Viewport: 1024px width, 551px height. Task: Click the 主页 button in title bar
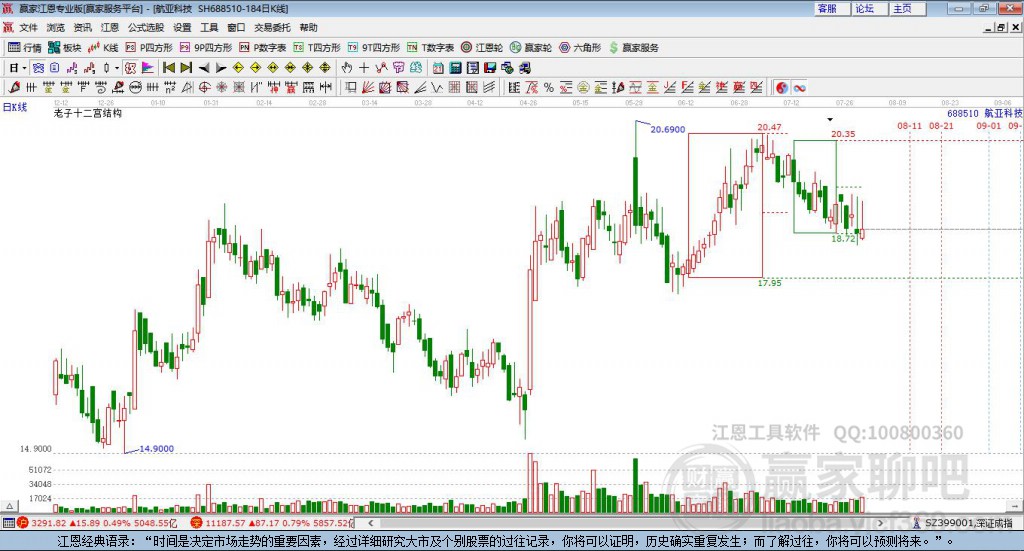click(x=908, y=8)
